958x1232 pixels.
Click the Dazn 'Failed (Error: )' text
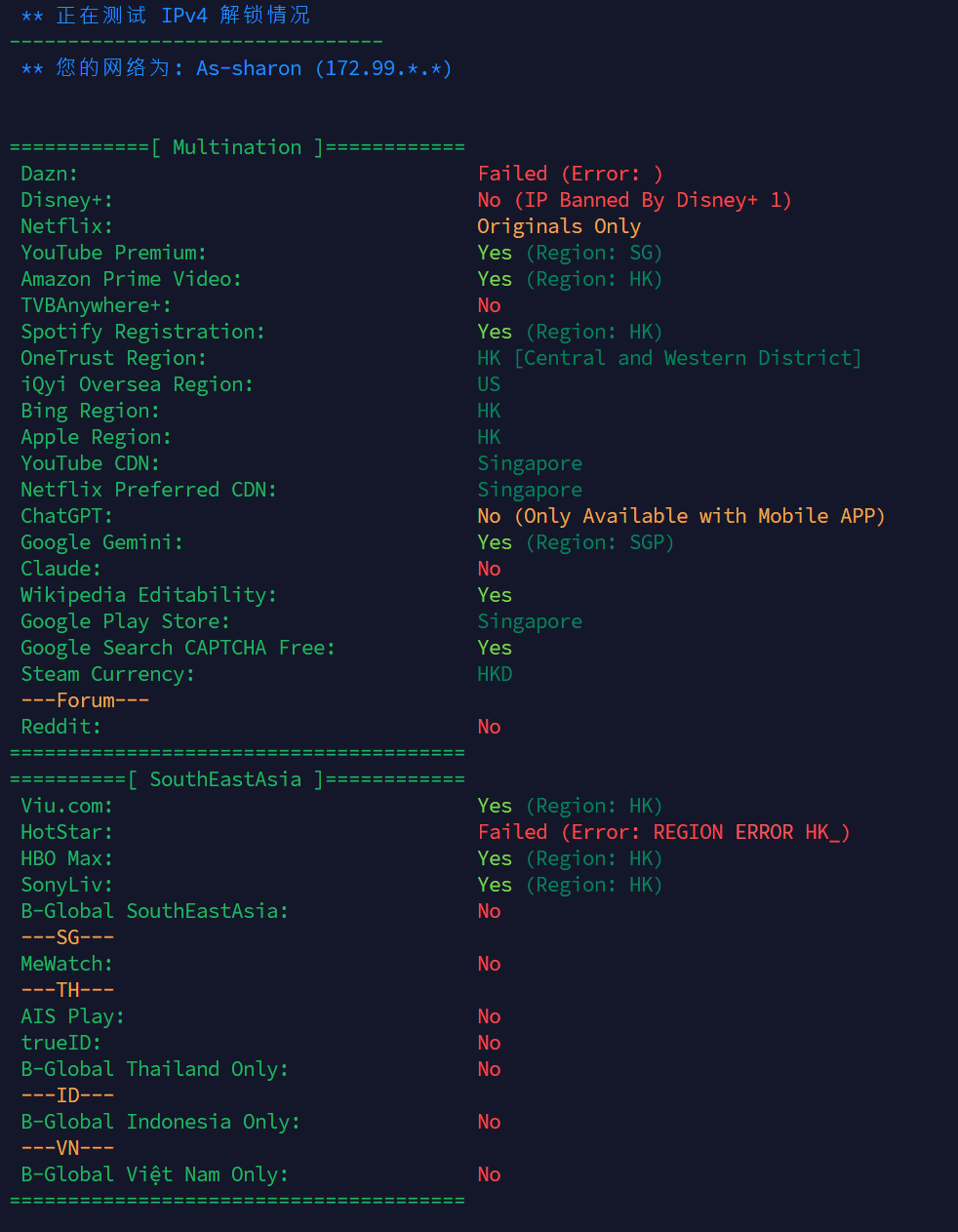[x=571, y=174]
